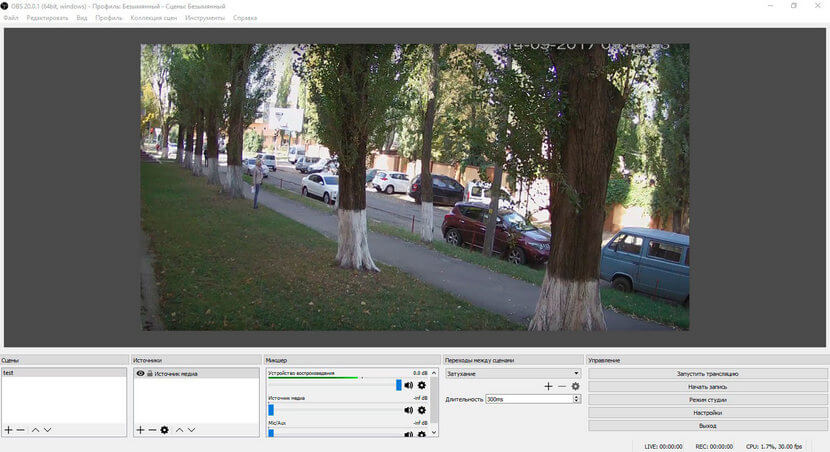Move the source up in the Источники list

click(x=179, y=430)
